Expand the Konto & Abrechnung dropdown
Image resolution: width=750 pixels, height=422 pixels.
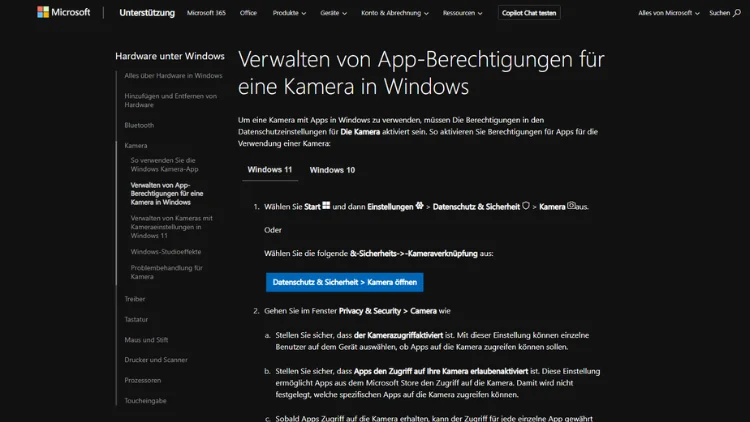coord(395,13)
